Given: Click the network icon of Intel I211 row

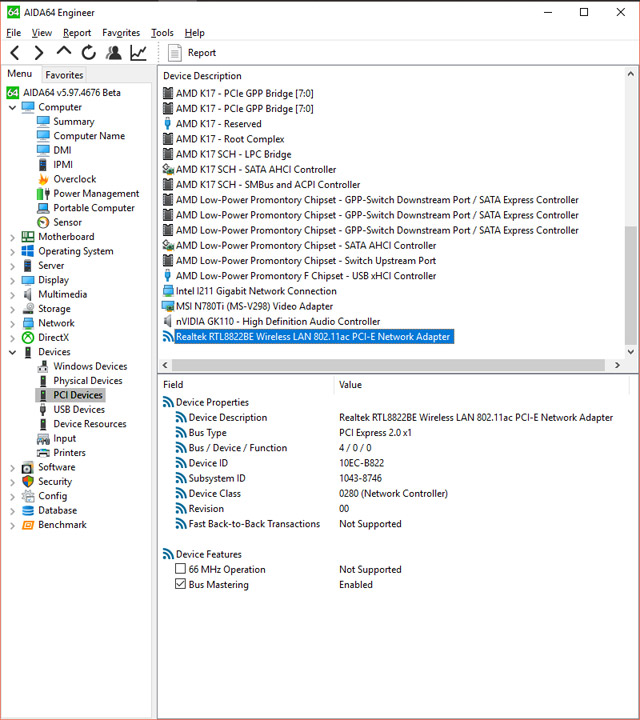Looking at the screenshot, I should [168, 291].
